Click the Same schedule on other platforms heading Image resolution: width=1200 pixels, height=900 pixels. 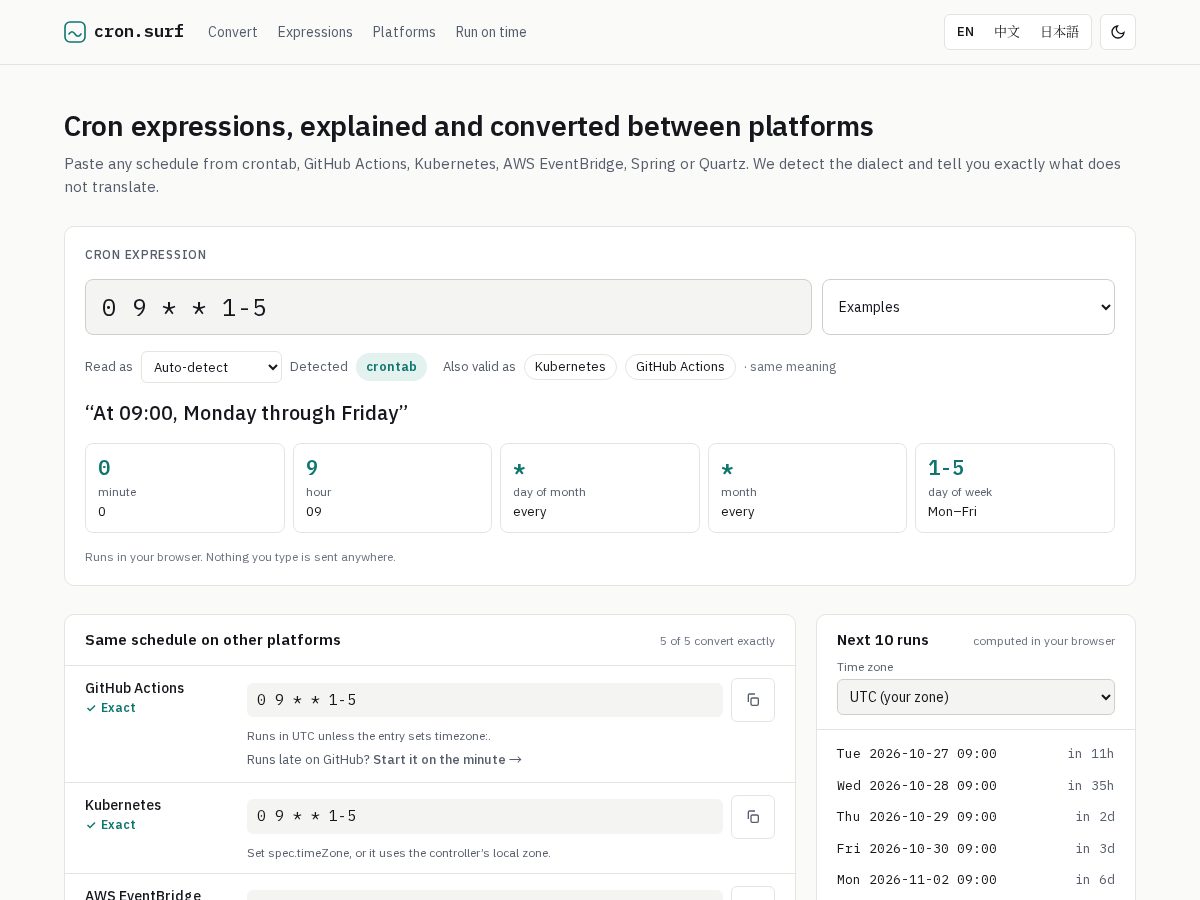213,640
